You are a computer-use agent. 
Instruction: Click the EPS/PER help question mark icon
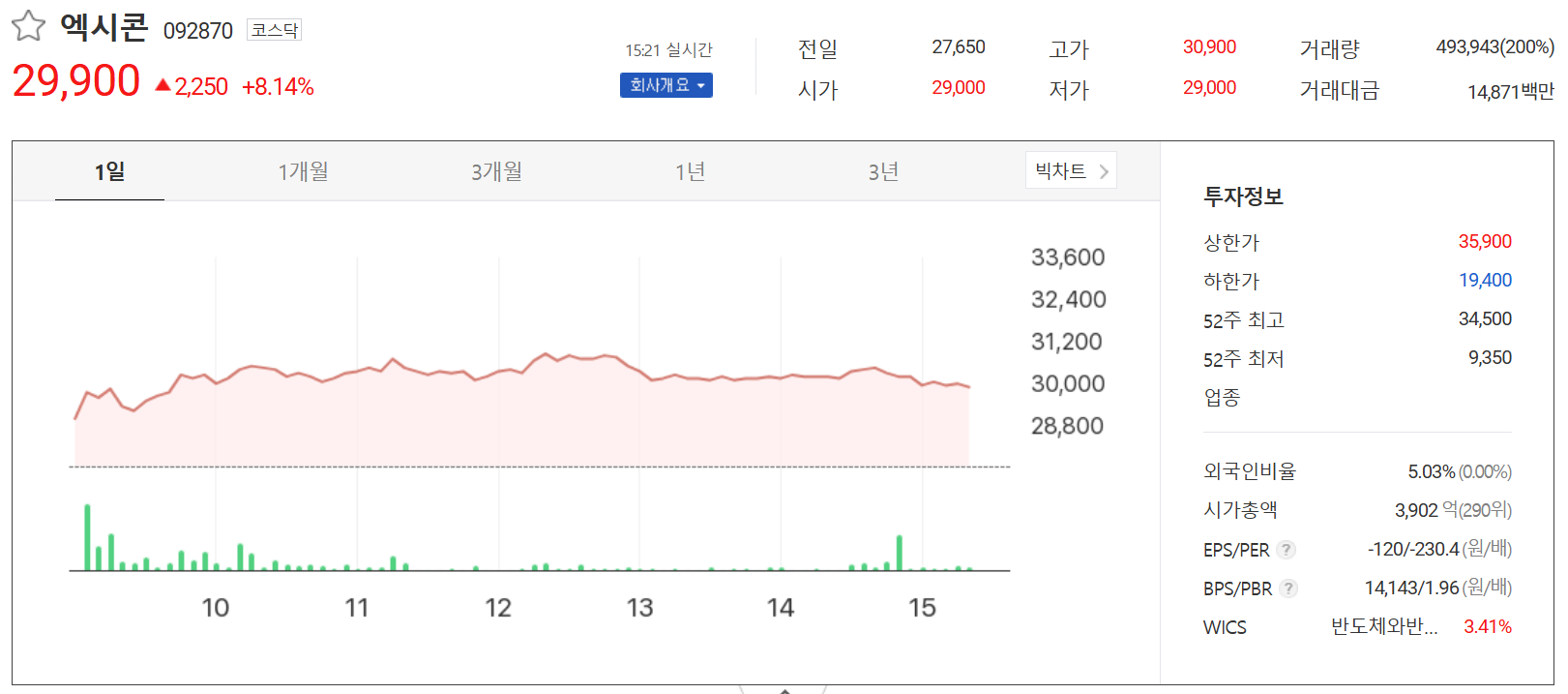[x=1286, y=550]
